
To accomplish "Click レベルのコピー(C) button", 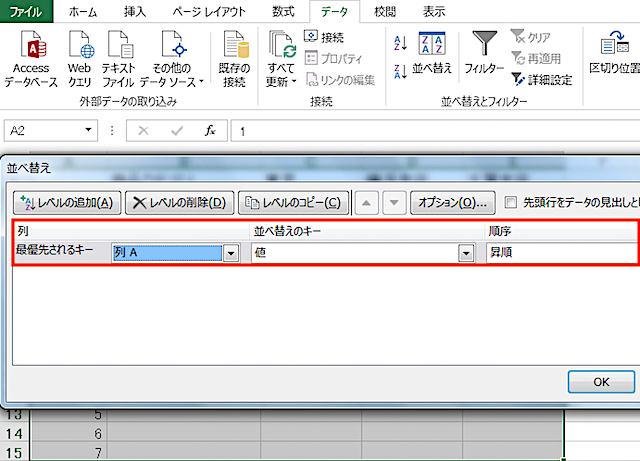I will (x=293, y=203).
